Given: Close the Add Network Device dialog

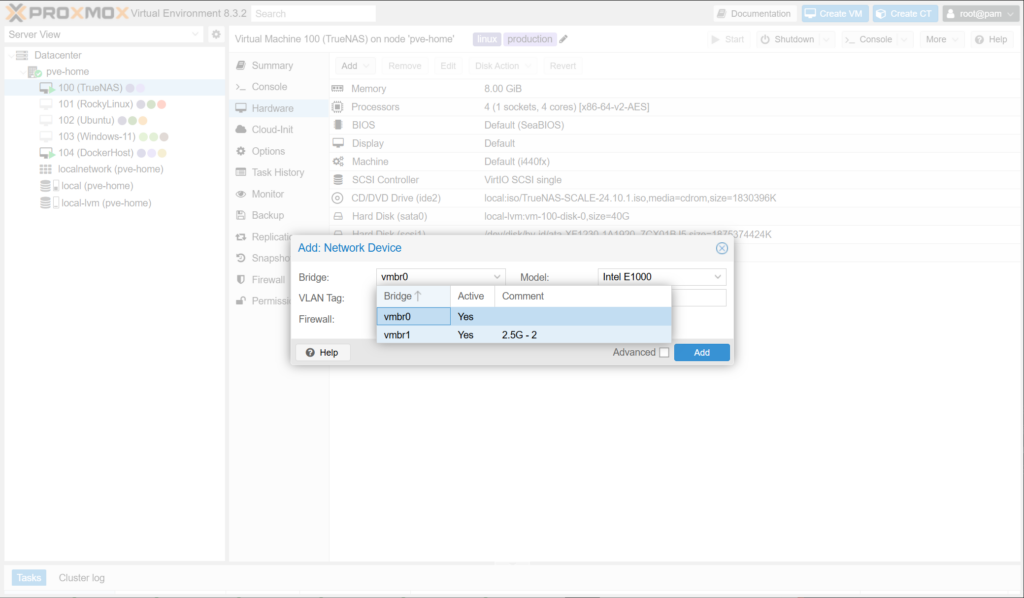Looking at the screenshot, I should [721, 248].
